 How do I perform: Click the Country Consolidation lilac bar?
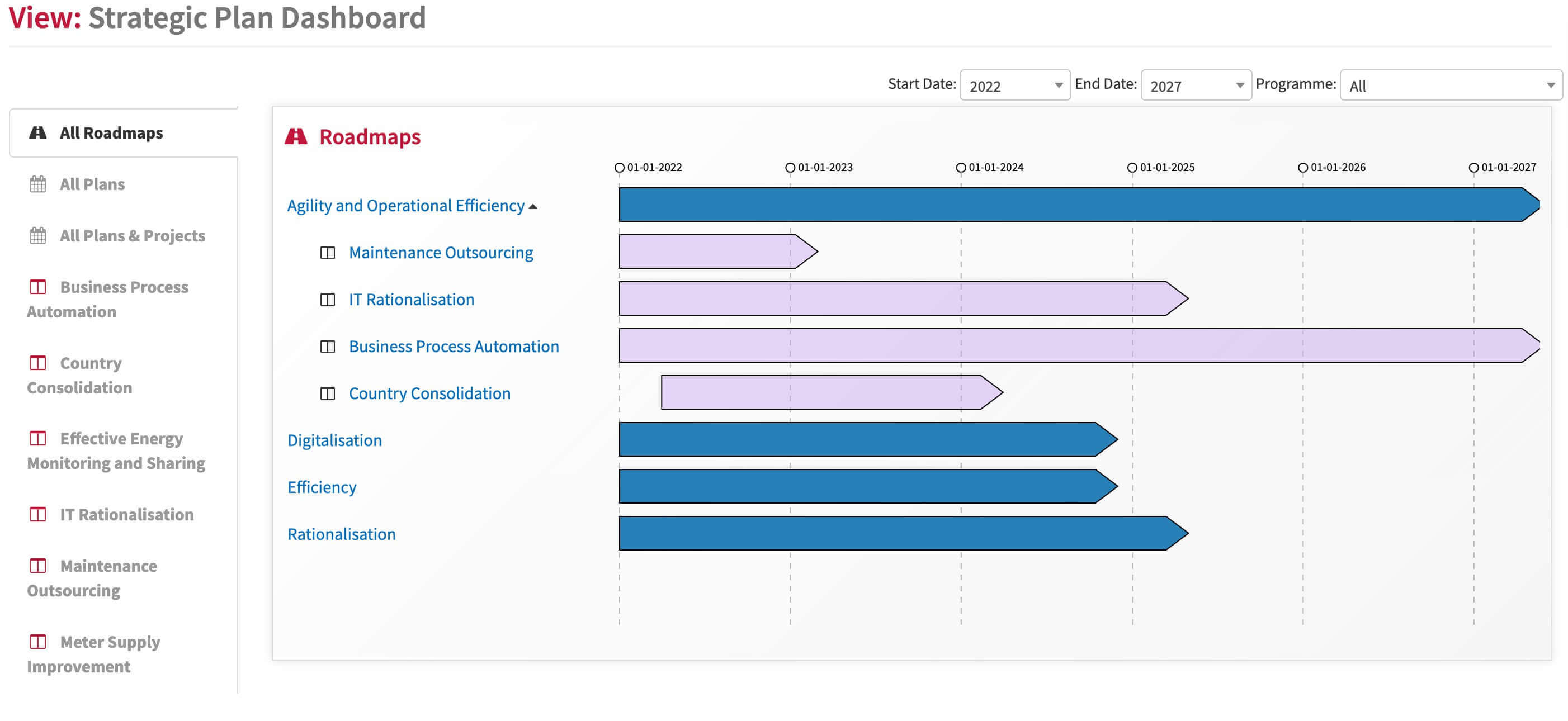click(x=832, y=392)
